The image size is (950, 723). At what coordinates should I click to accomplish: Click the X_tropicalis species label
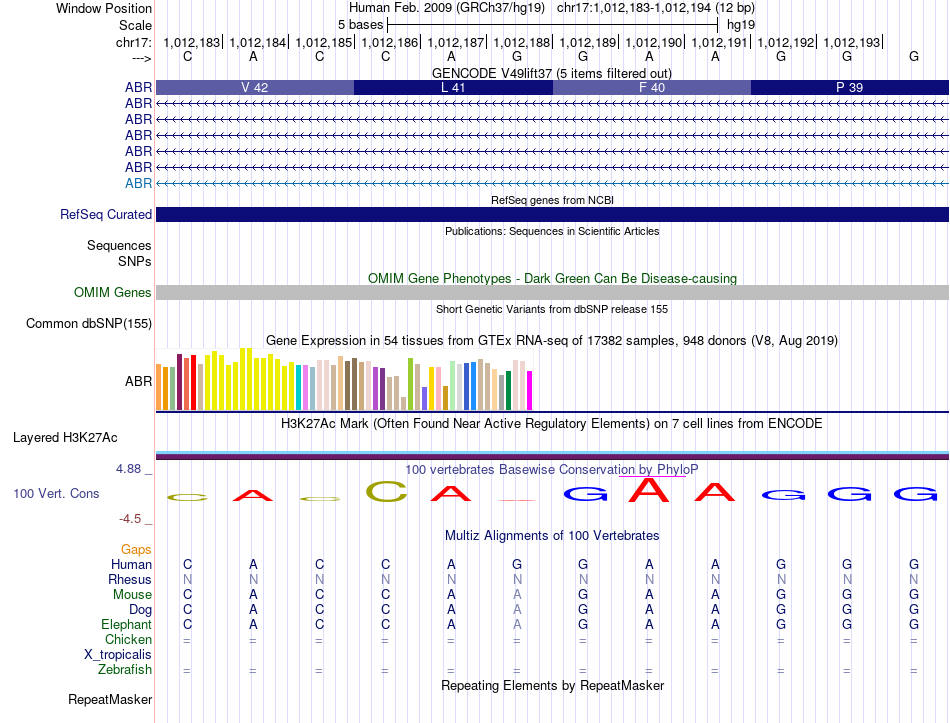tap(118, 655)
